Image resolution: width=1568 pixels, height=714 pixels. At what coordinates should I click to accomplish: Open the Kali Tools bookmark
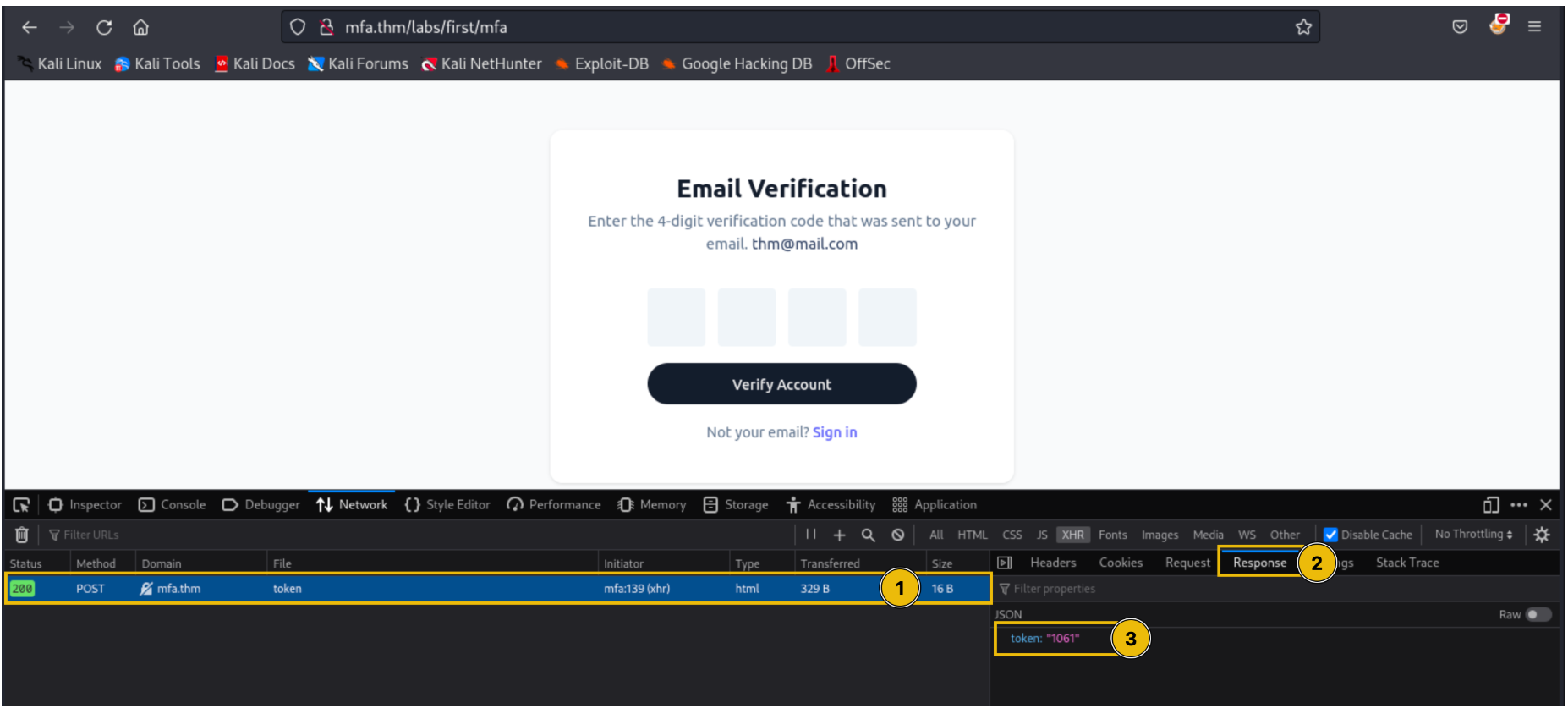(157, 63)
